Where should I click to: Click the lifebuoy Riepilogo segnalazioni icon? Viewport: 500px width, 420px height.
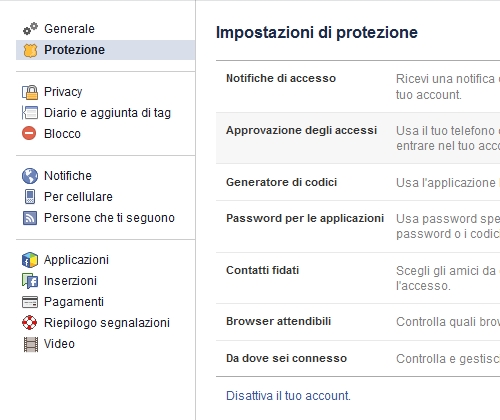[x=30, y=323]
